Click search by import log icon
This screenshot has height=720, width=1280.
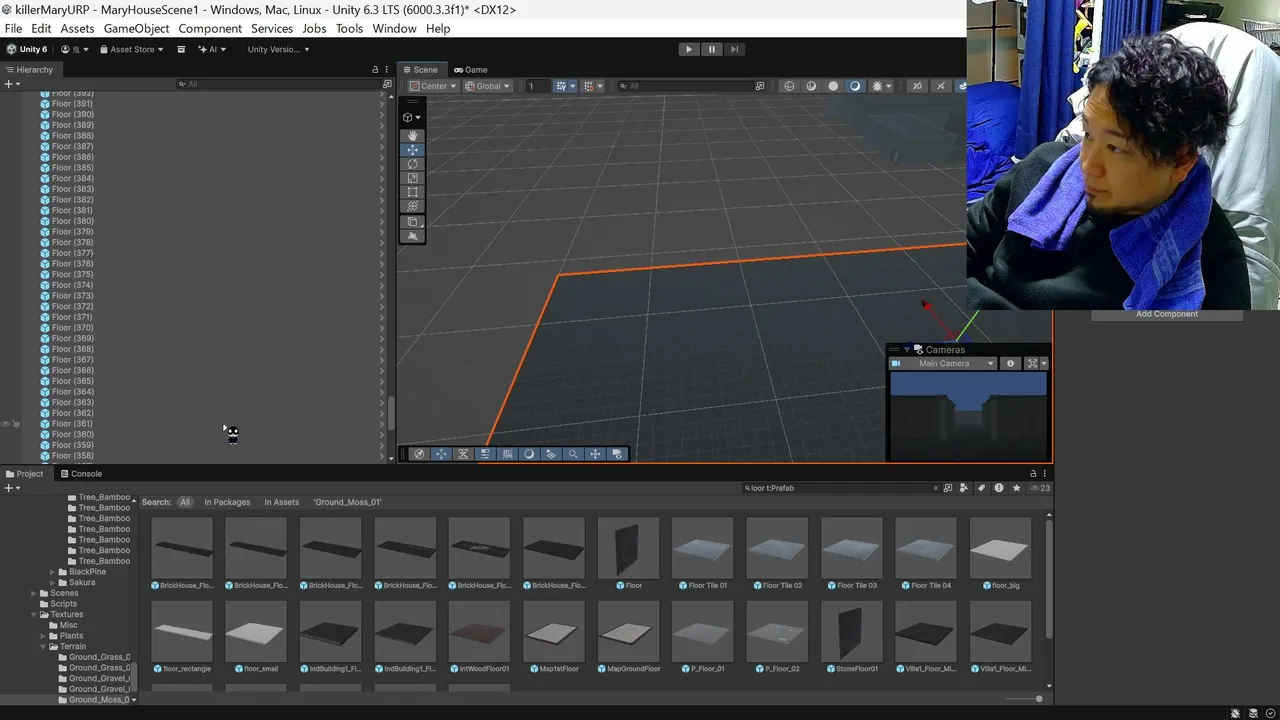999,488
